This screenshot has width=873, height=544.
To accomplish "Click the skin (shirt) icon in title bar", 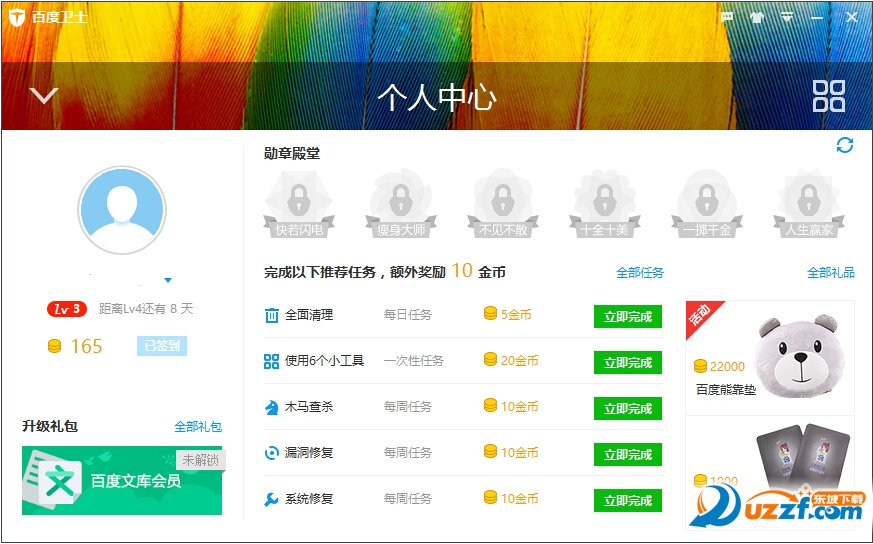I will point(757,17).
